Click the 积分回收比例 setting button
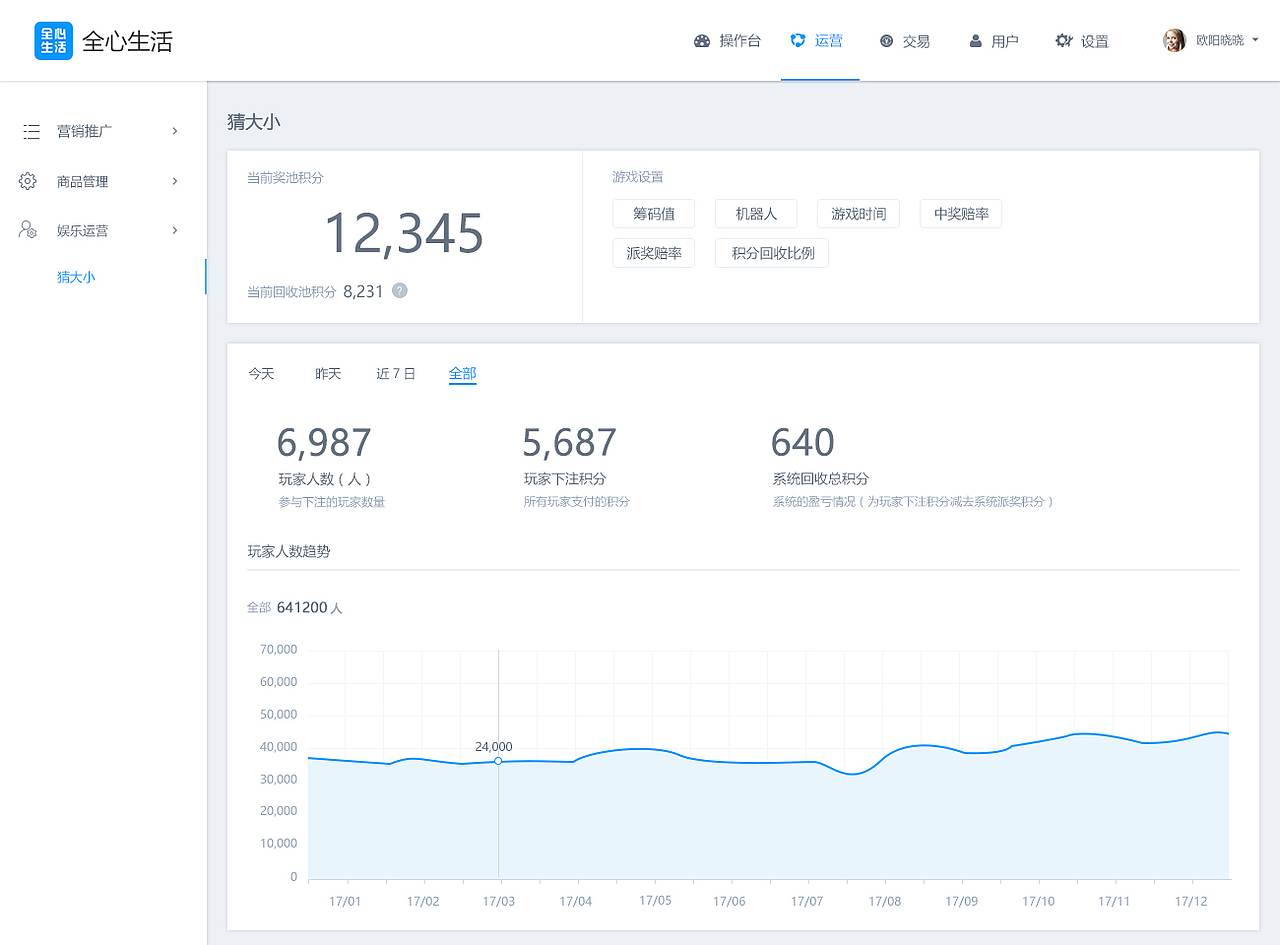 [x=772, y=253]
